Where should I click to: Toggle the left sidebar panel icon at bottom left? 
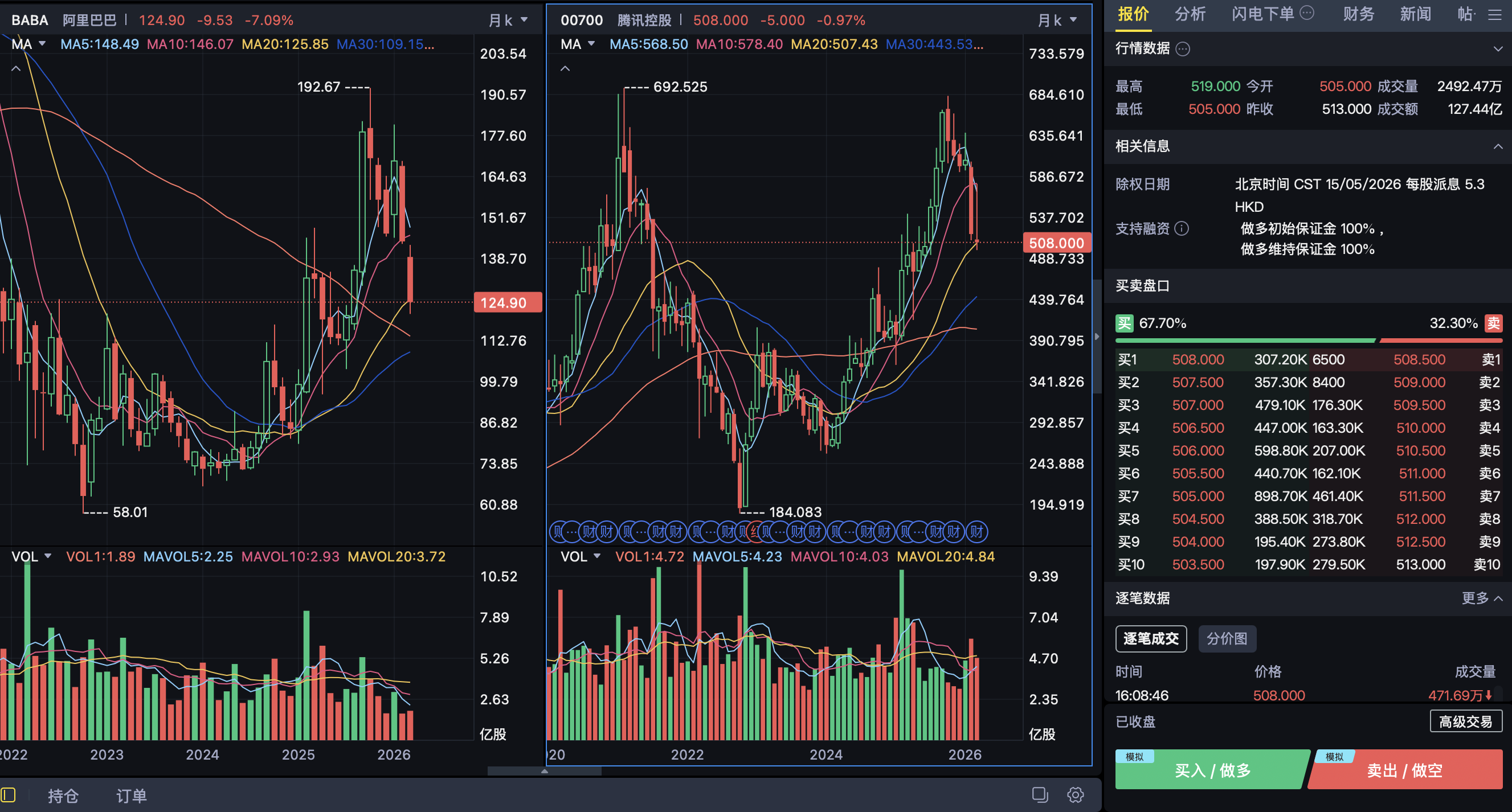[8, 795]
